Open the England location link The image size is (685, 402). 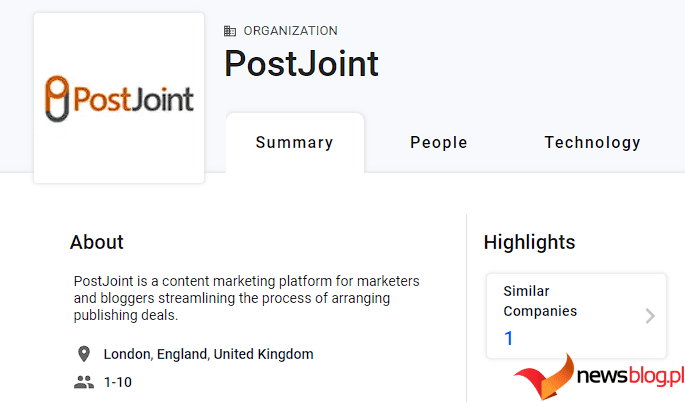[180, 354]
